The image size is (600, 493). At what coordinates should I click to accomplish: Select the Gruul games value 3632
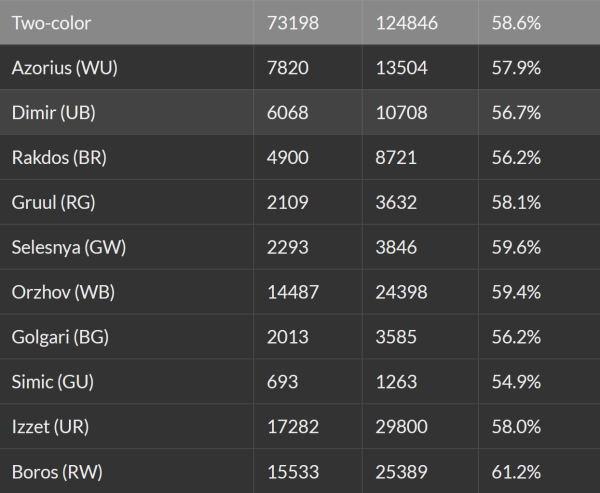coord(397,201)
